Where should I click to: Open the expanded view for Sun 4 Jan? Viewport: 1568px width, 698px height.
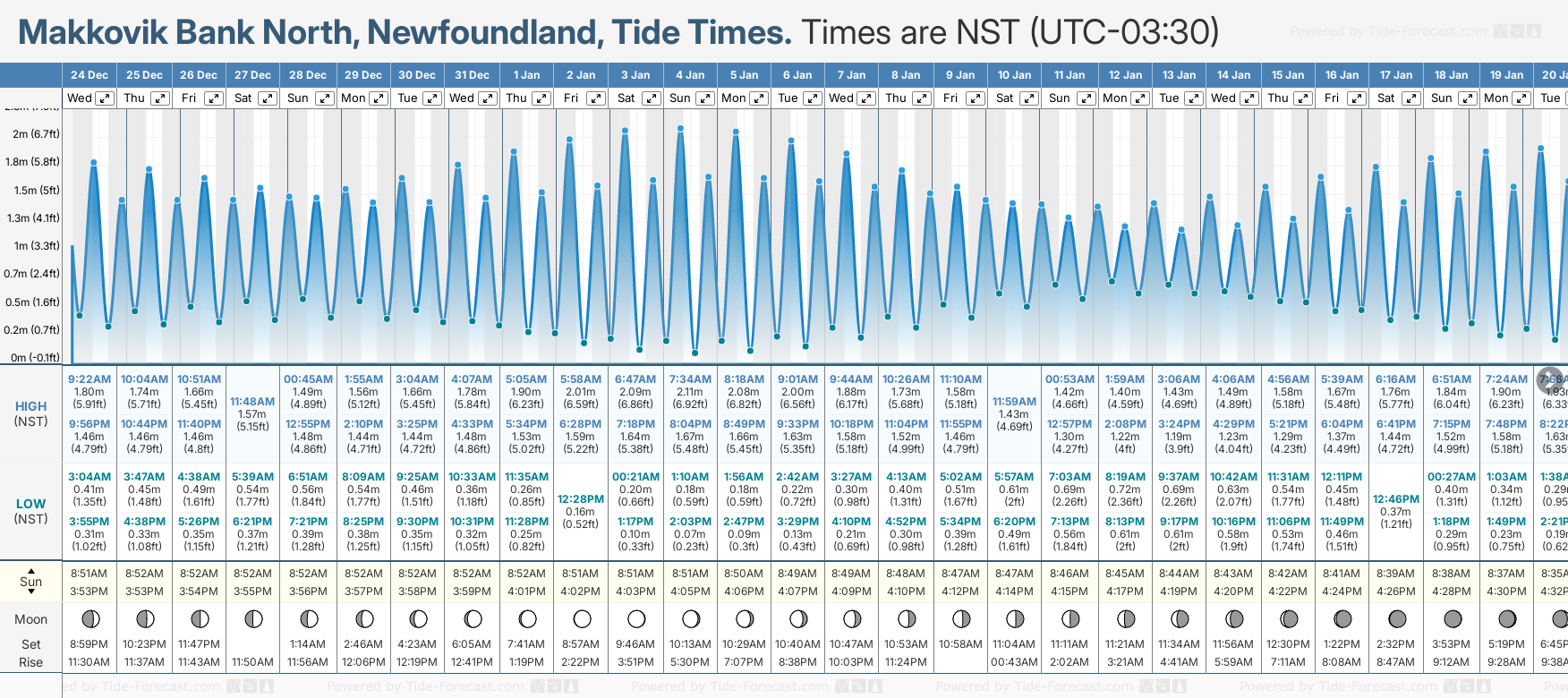(705, 98)
